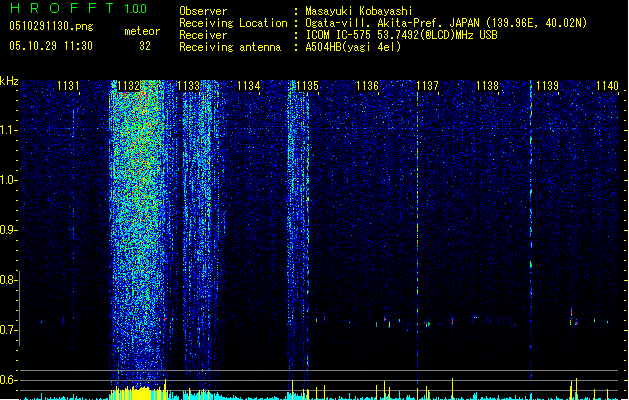Click the ICOM IC-575 53.7492 receiver text
629x400 pixels.
pyautogui.click(x=401, y=35)
